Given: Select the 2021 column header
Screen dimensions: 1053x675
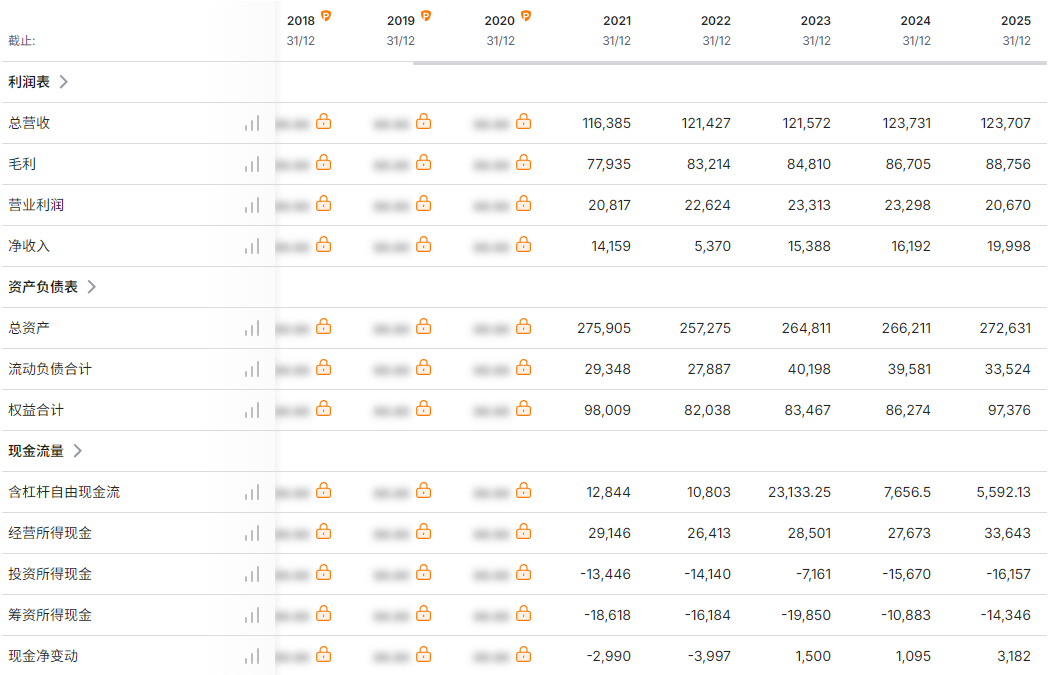Looking at the screenshot, I should pos(616,30).
